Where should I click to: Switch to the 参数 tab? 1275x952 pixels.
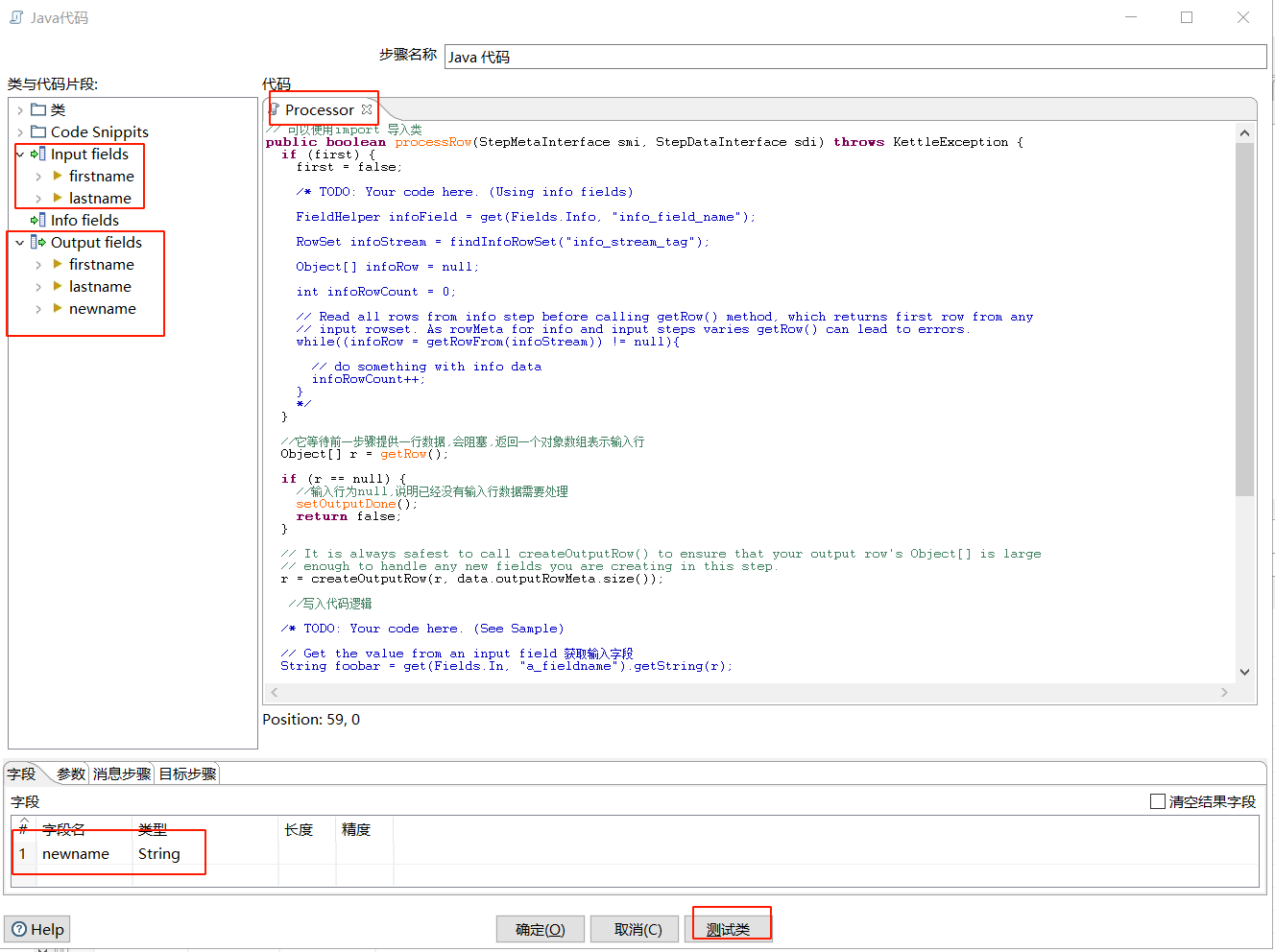[x=70, y=773]
